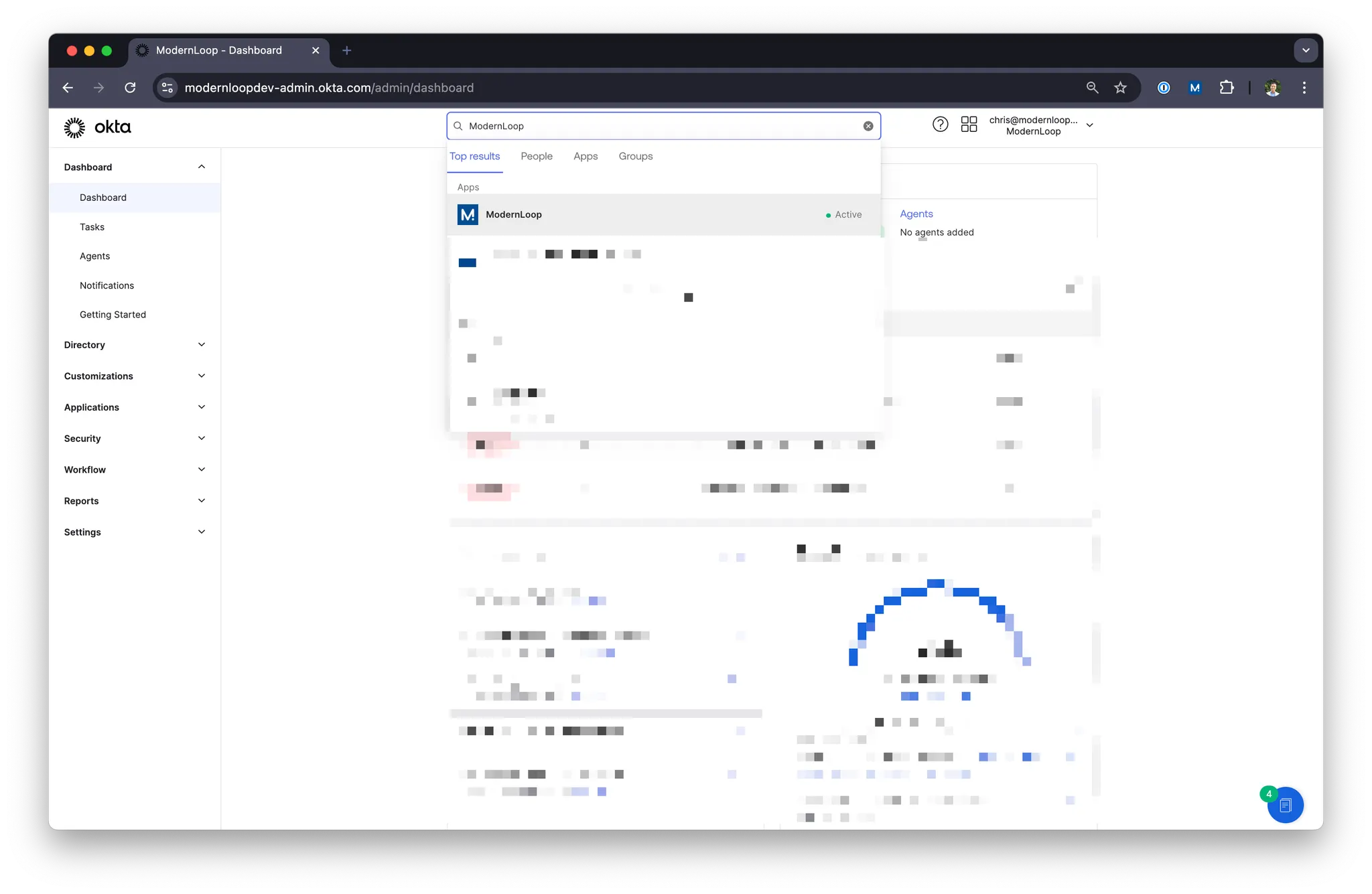This screenshot has height=894, width=1372.
Task: Reload the Okta dashboard page
Action: point(130,88)
